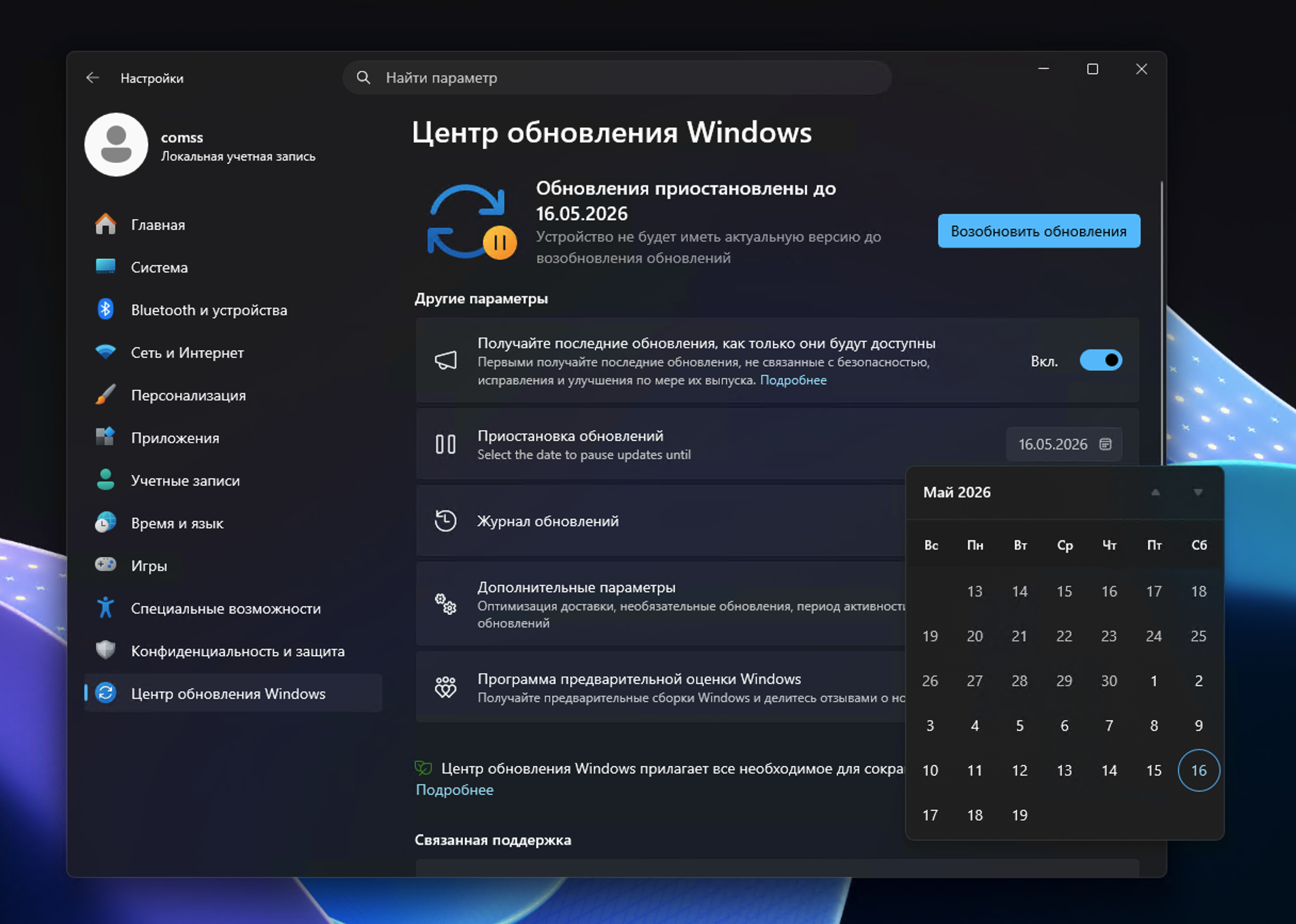Screen dimensions: 1296x924
Task: Open Персонализация brush icon item
Action: 105,395
